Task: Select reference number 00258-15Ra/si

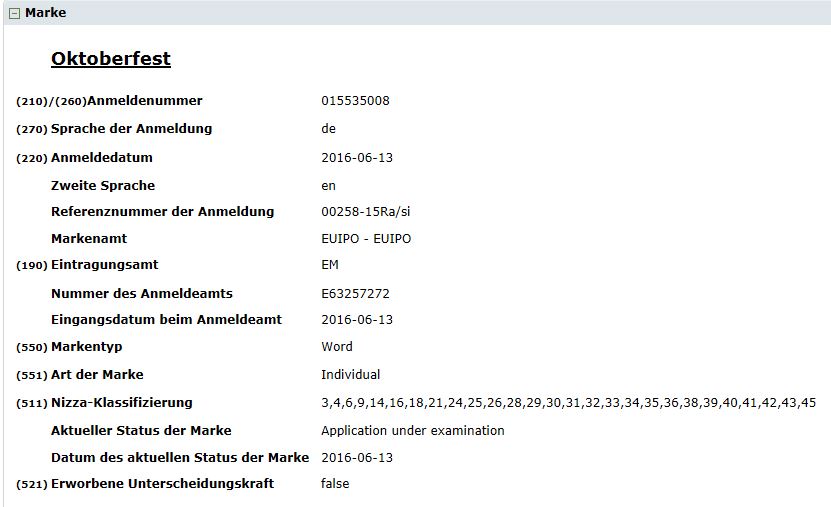Action: pyautogui.click(x=366, y=212)
